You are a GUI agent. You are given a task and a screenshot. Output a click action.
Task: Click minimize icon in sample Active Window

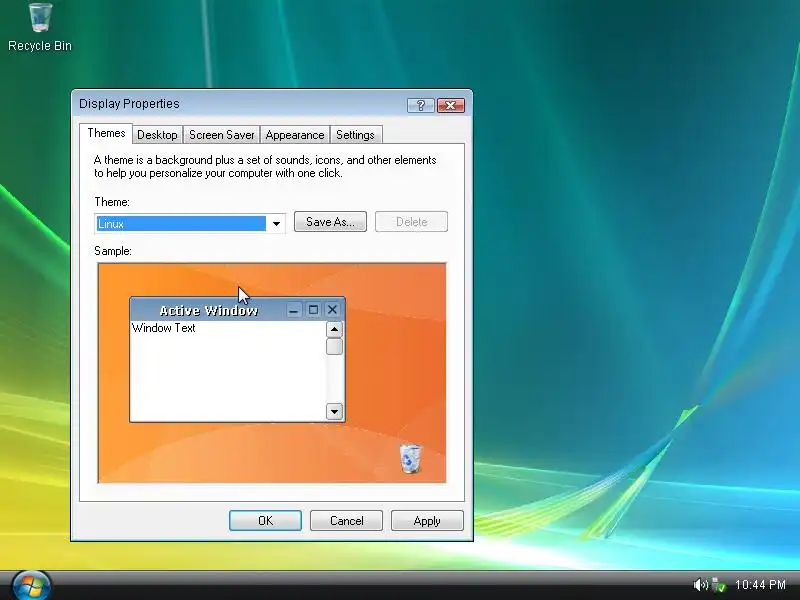coord(293,310)
